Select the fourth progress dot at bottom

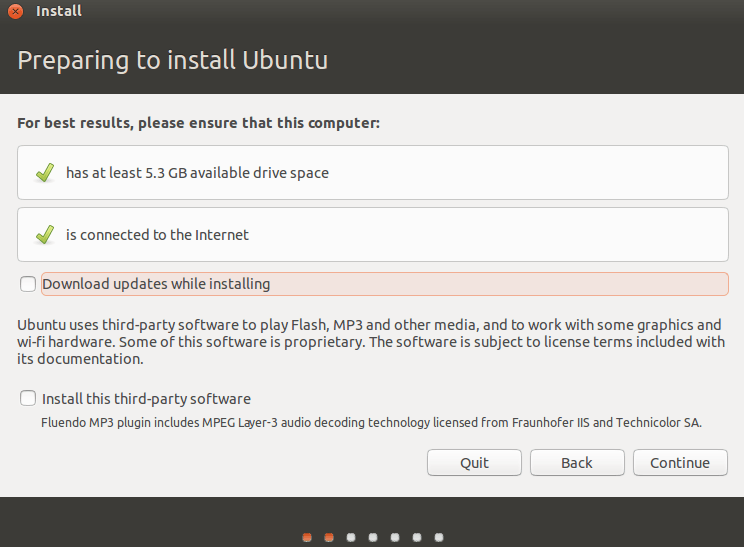373,537
